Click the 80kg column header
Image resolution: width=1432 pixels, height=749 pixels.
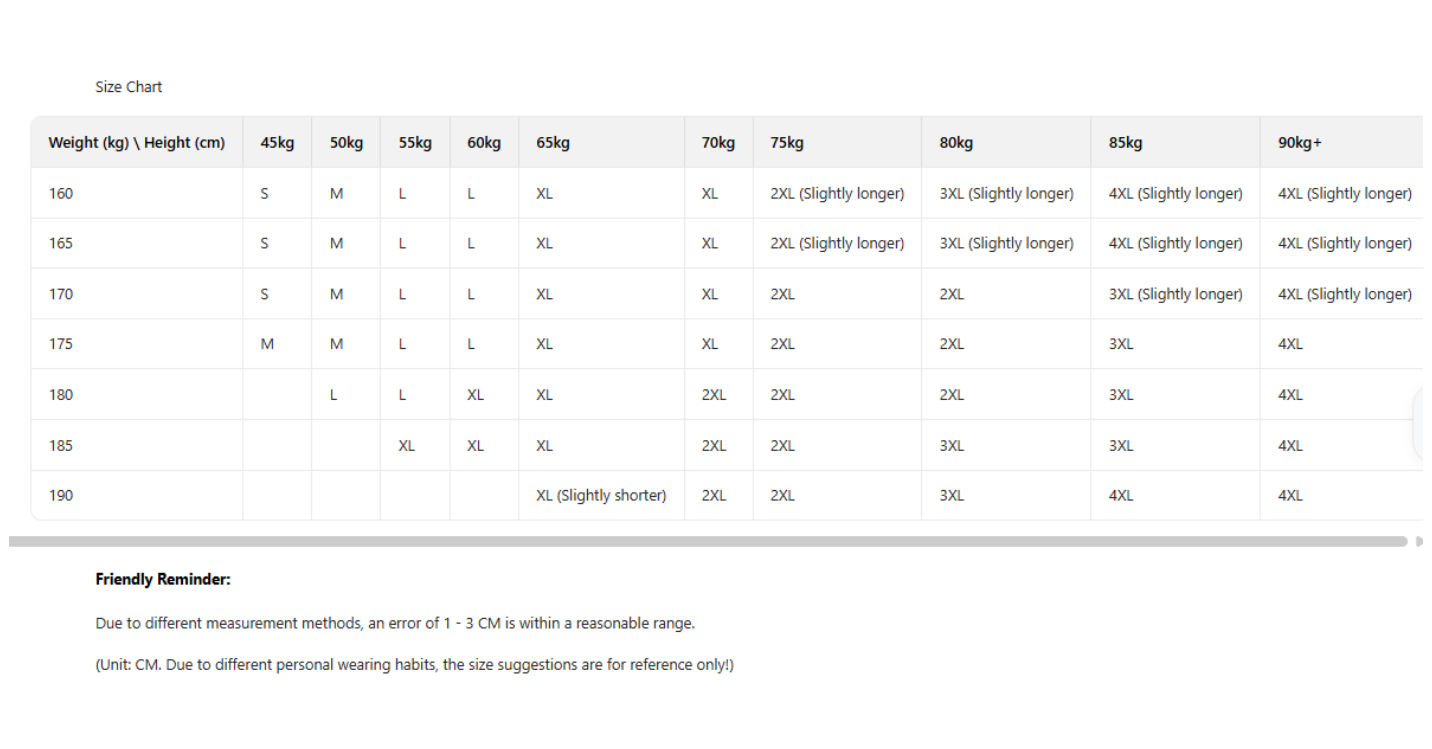(956, 143)
